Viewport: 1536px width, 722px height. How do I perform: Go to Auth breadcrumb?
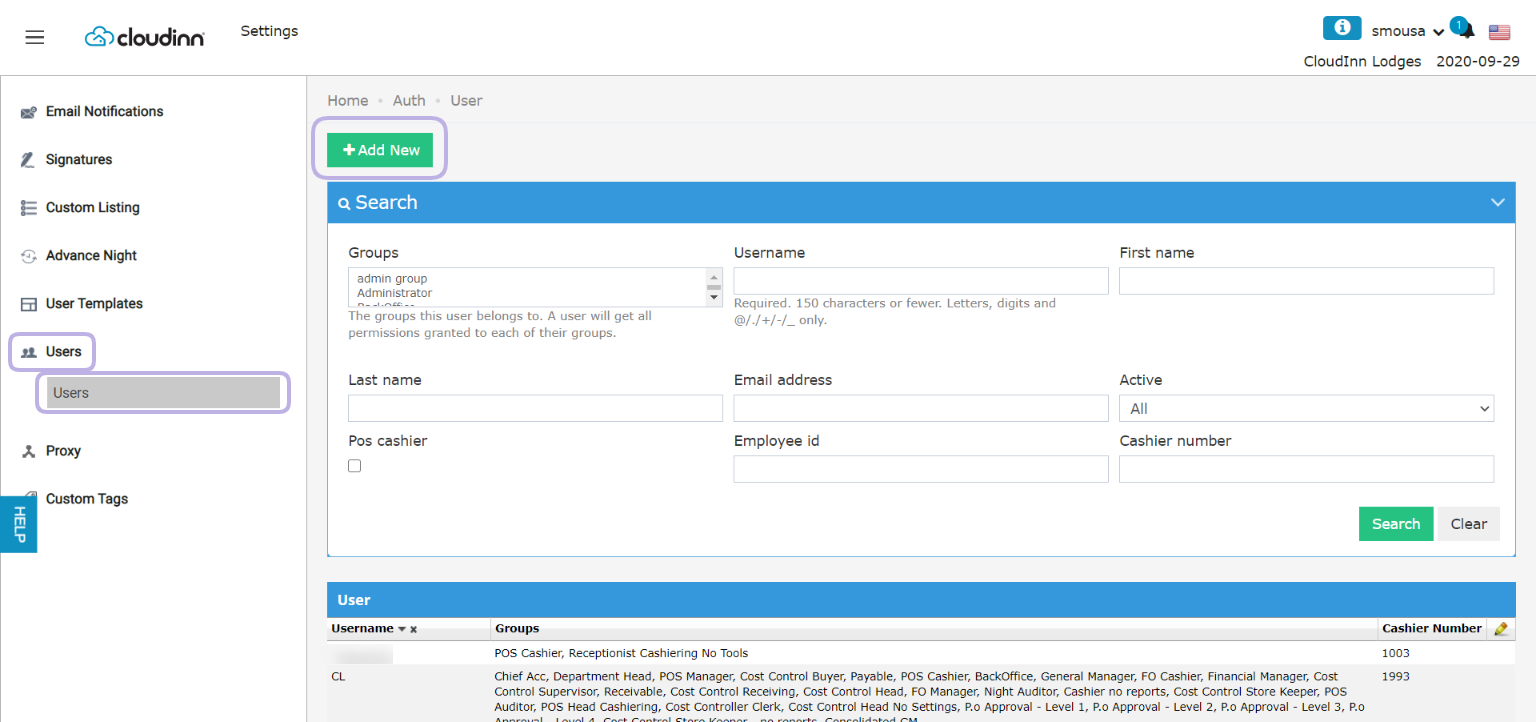click(409, 100)
